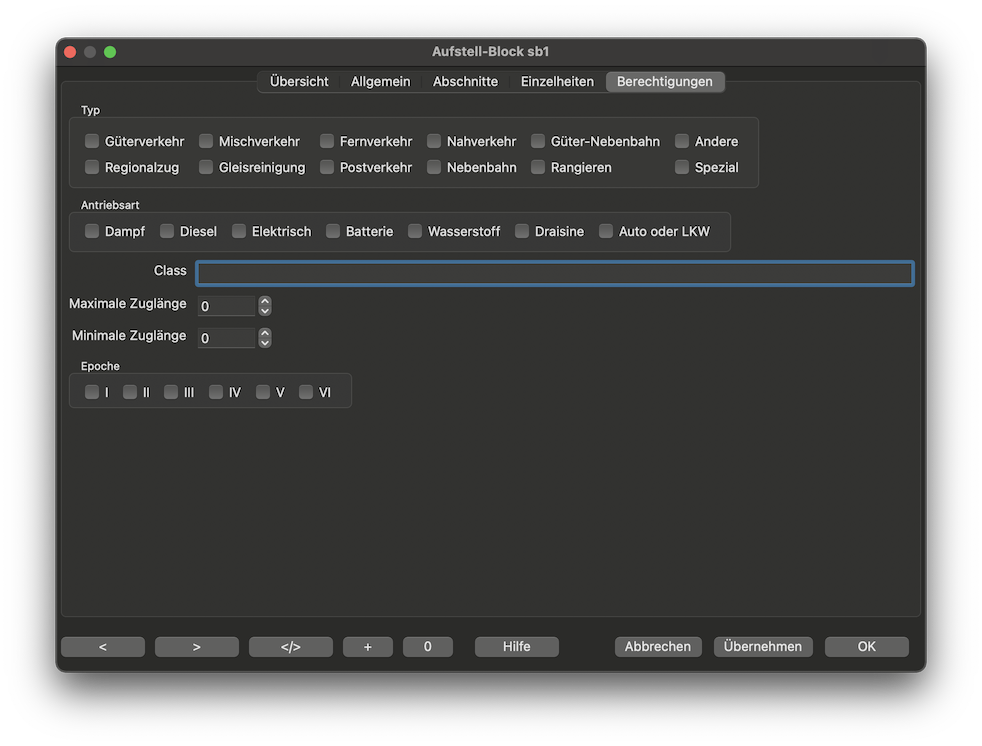Screen dimensions: 982x746
Task: Adjust the Minimale Zuglänge stepper arrows
Action: pos(265,338)
